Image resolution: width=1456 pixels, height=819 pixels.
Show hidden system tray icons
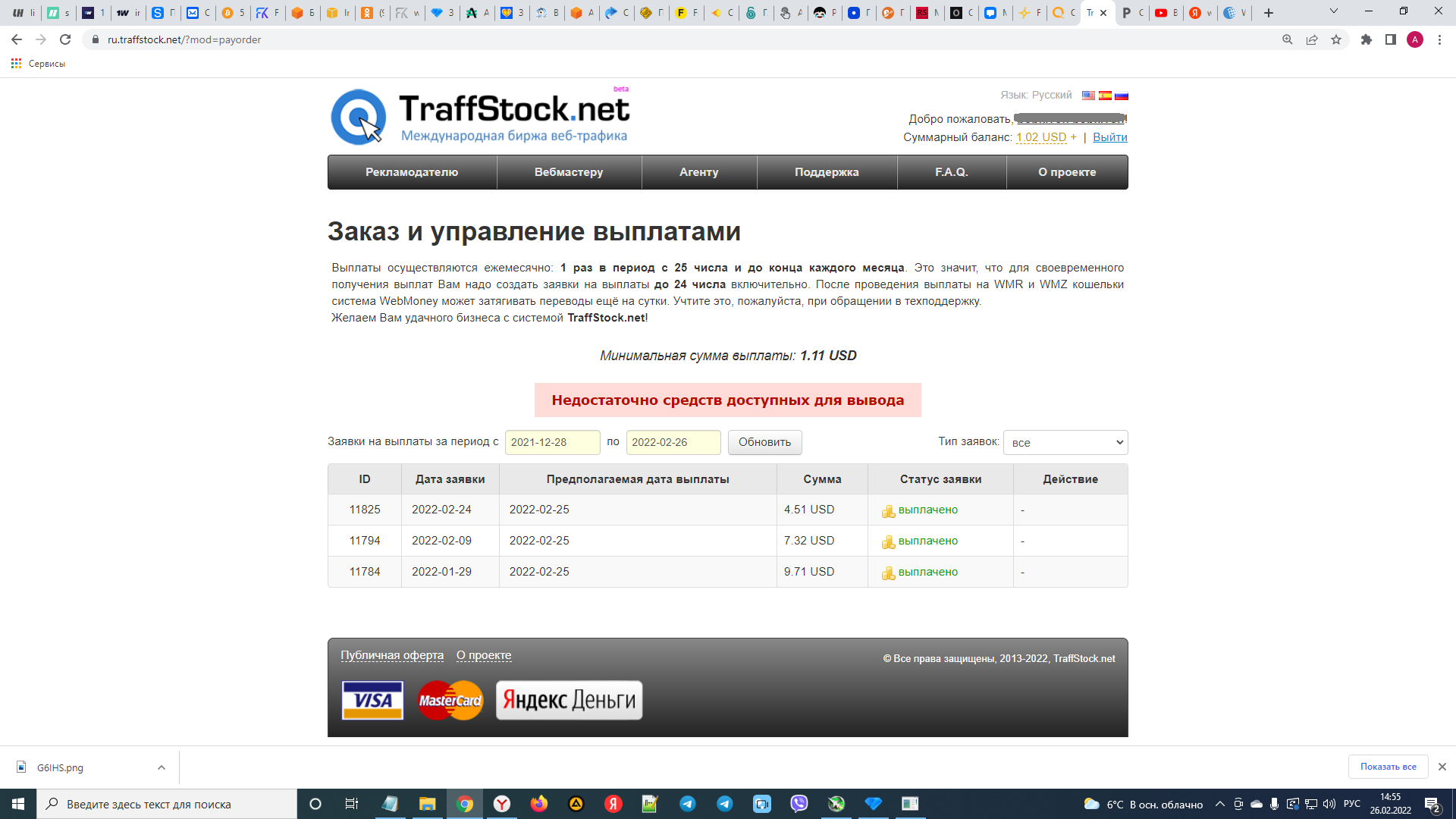[1219, 804]
